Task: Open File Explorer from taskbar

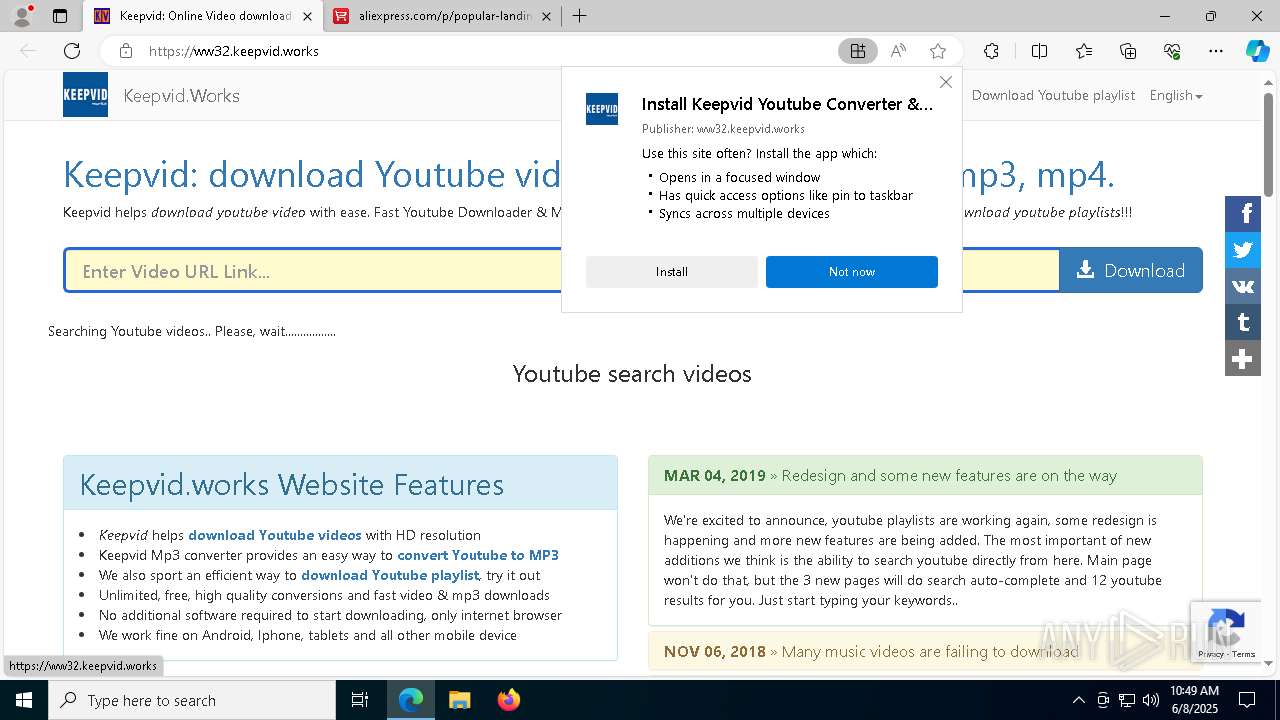Action: point(459,700)
